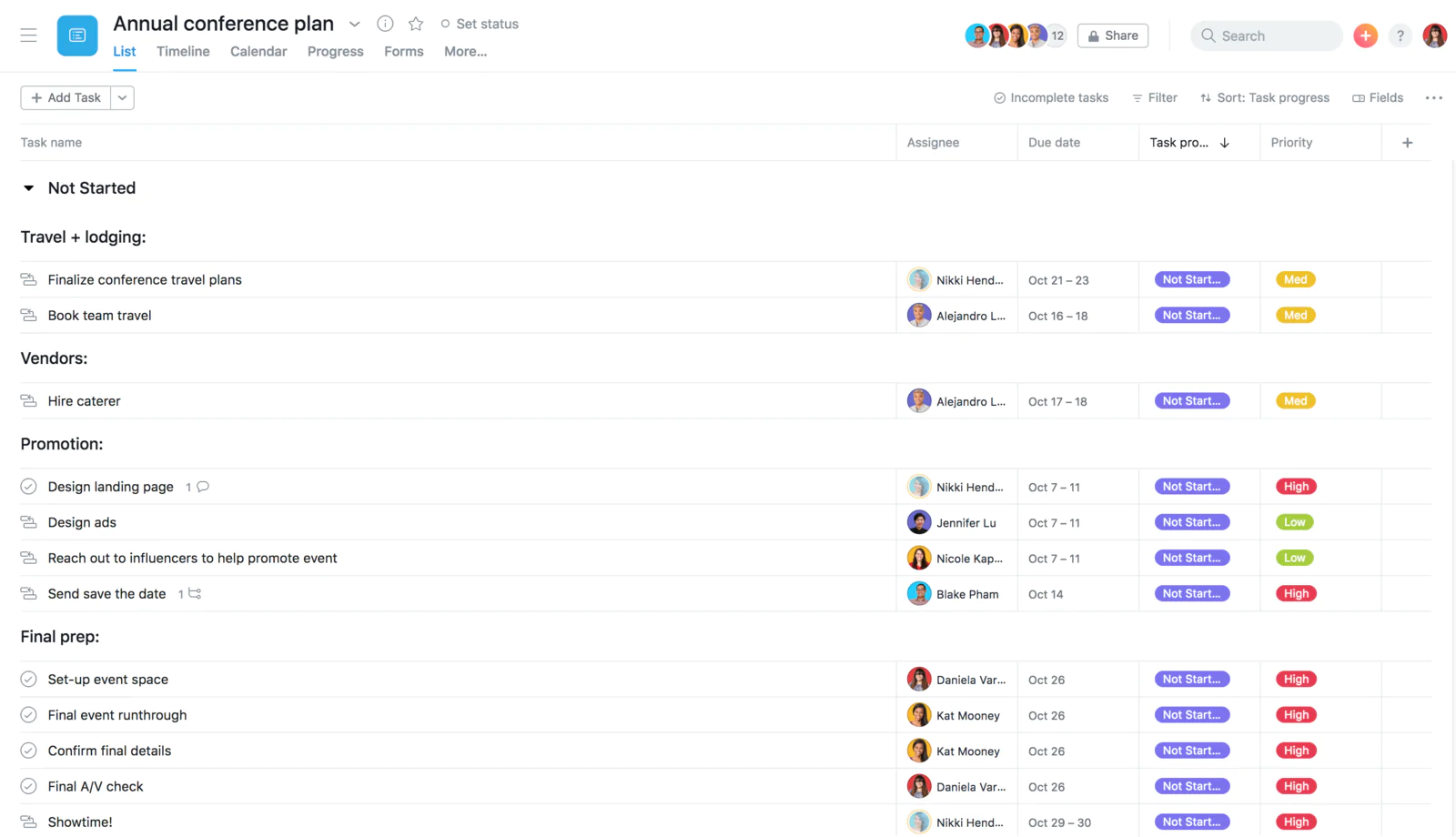
Task: Open the project title dropdown chevron
Action: point(354,24)
